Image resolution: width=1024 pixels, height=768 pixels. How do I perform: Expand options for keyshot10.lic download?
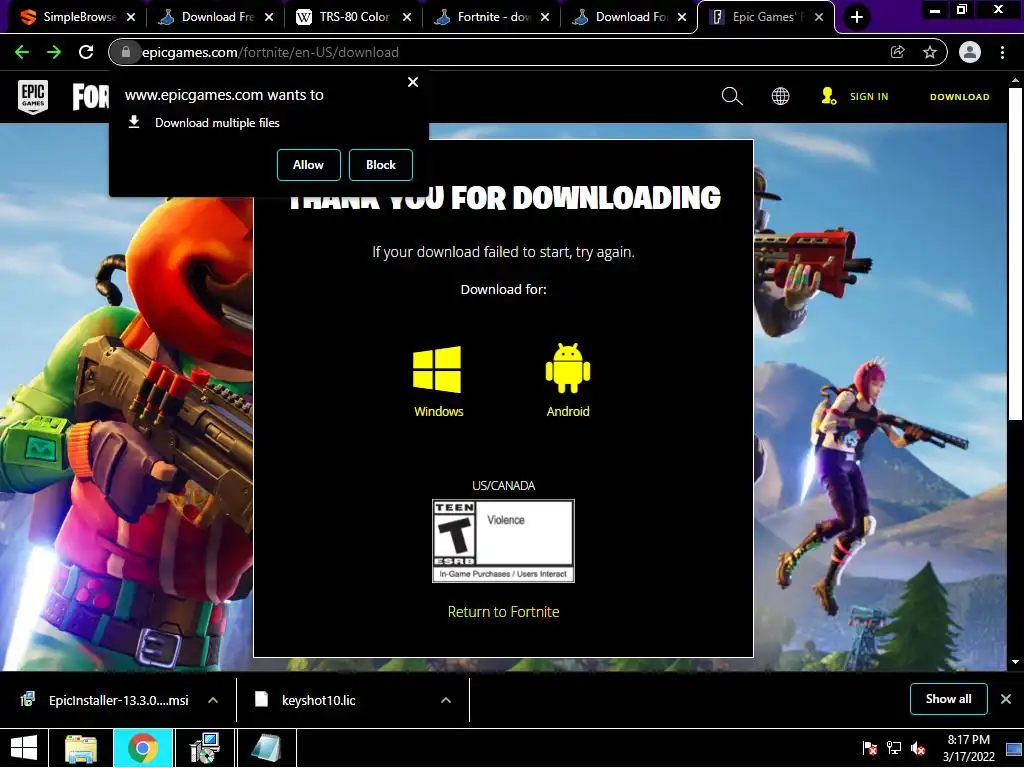point(446,700)
